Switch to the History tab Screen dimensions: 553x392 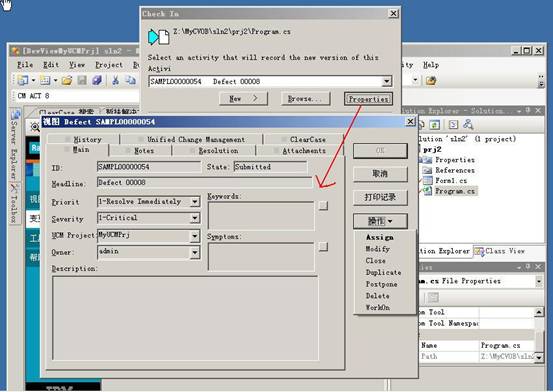click(83, 139)
